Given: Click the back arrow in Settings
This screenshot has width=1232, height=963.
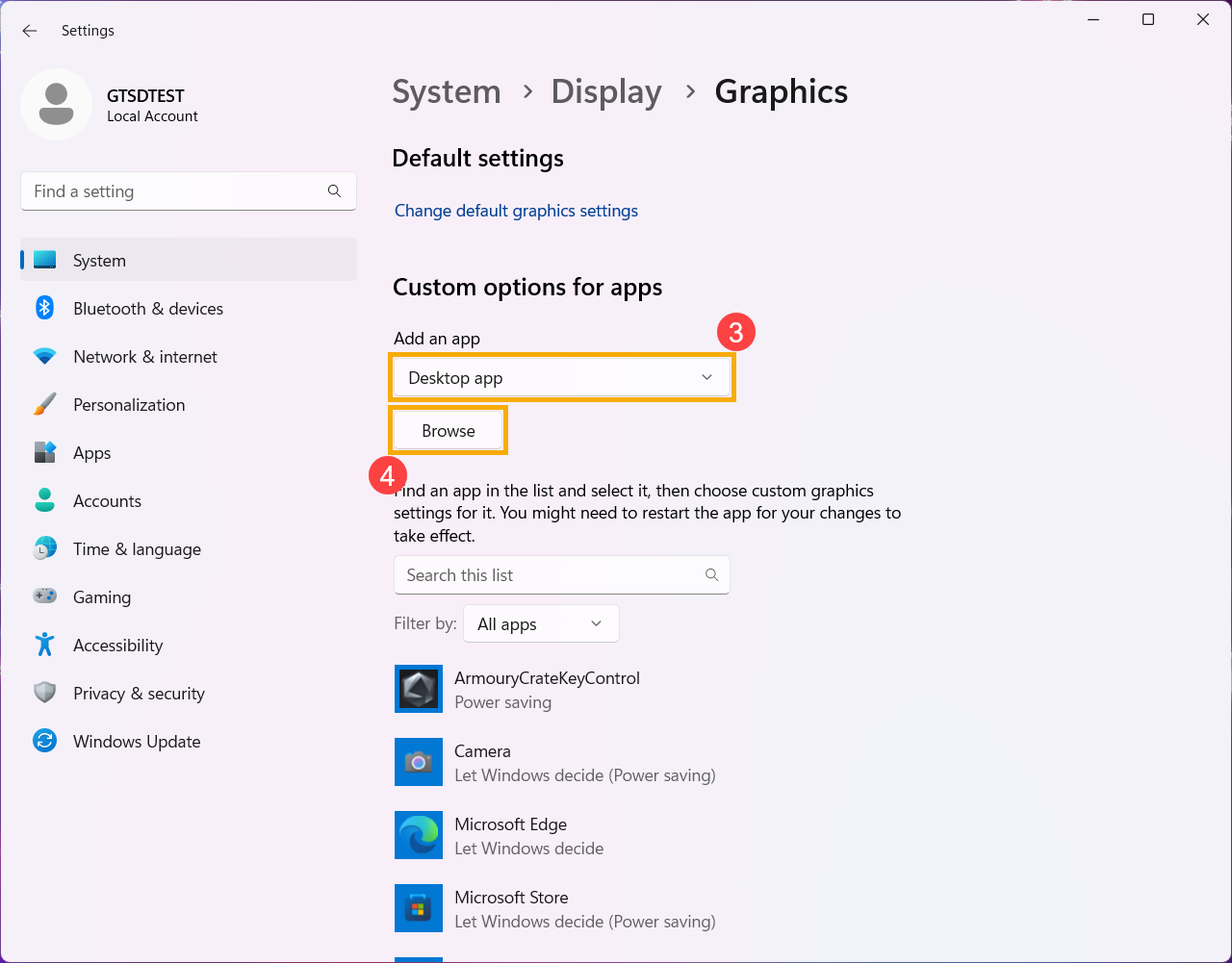Looking at the screenshot, I should coord(30,31).
